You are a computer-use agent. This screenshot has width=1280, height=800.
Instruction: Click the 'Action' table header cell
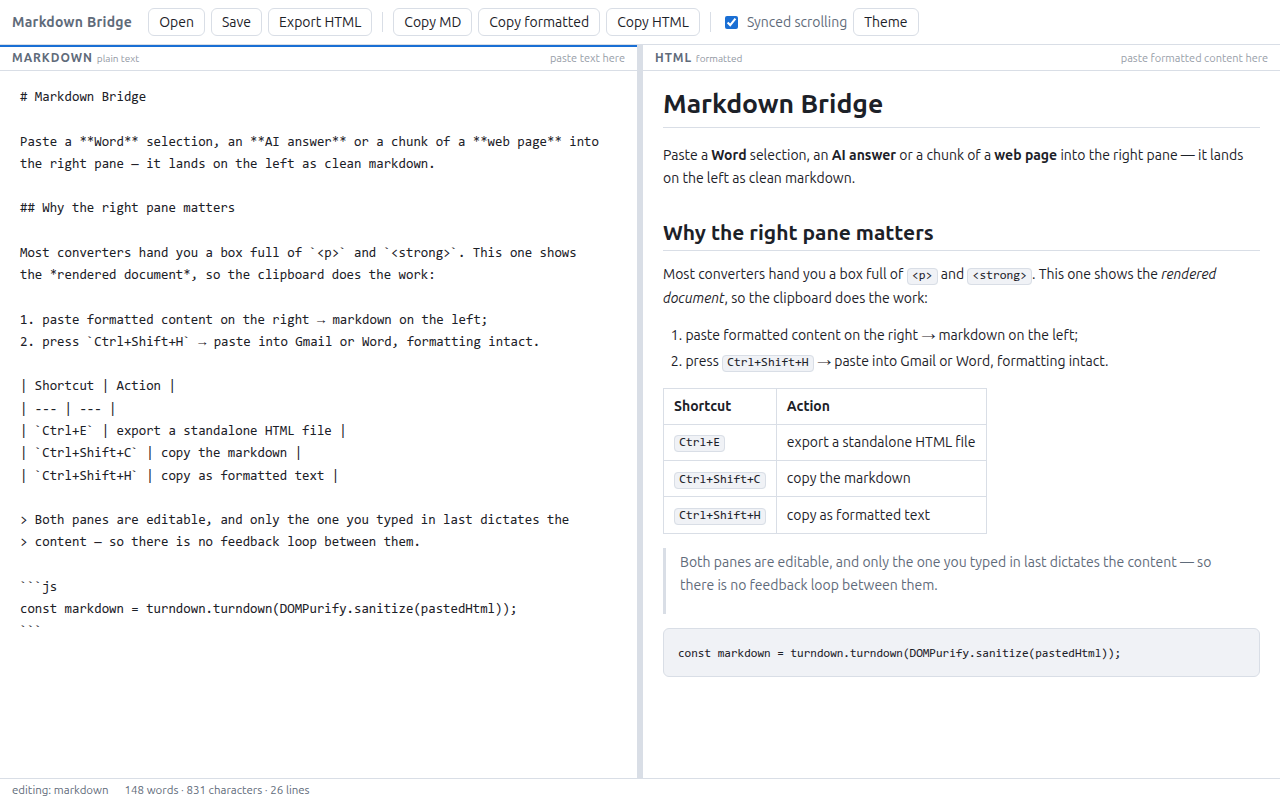pos(881,406)
